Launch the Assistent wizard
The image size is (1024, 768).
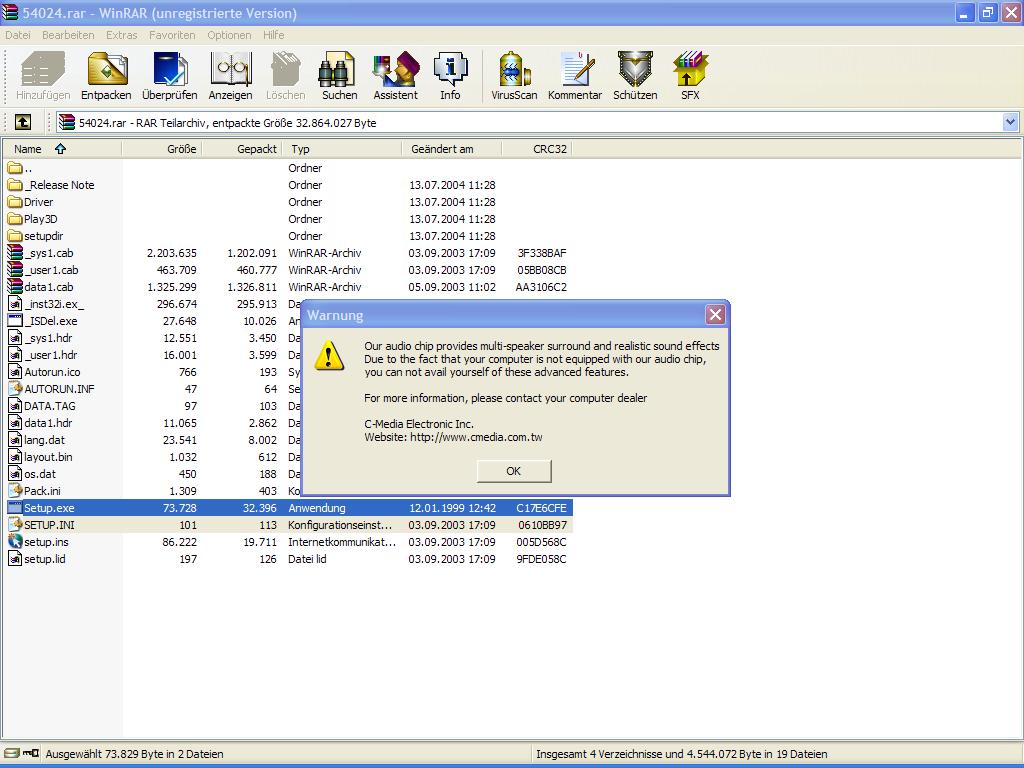pos(395,76)
